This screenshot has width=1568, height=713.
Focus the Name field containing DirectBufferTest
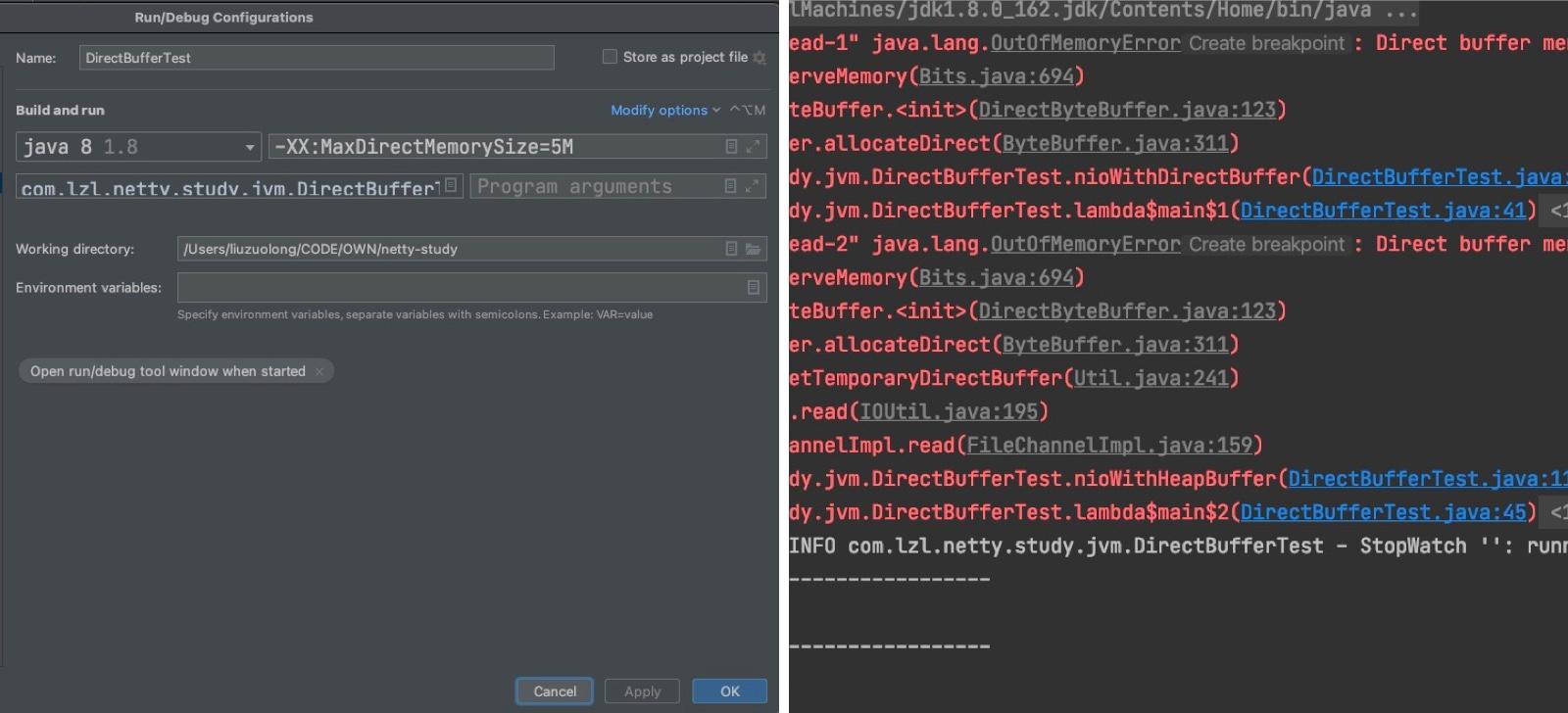click(x=317, y=58)
